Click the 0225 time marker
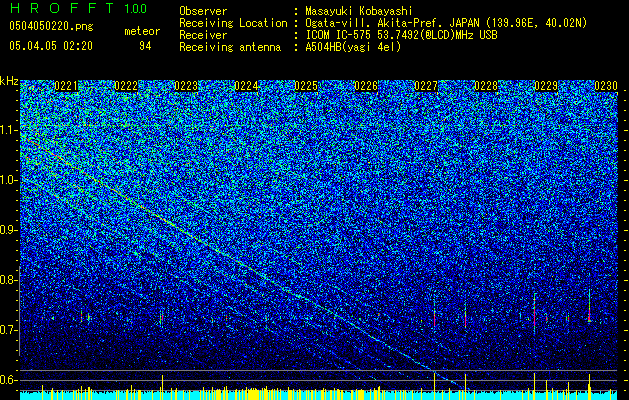The image size is (629, 400). pos(306,86)
